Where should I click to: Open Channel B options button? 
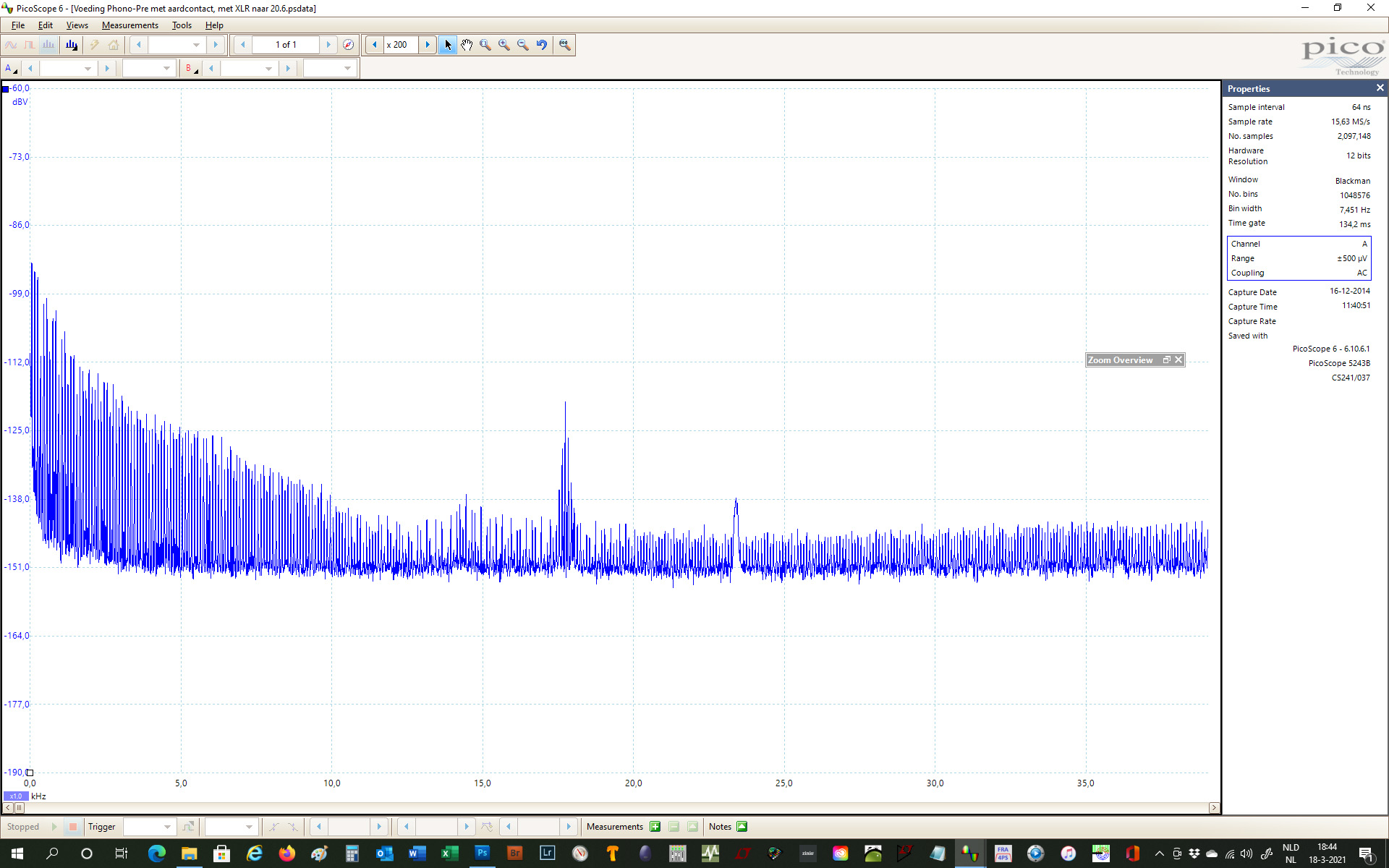pos(191,68)
